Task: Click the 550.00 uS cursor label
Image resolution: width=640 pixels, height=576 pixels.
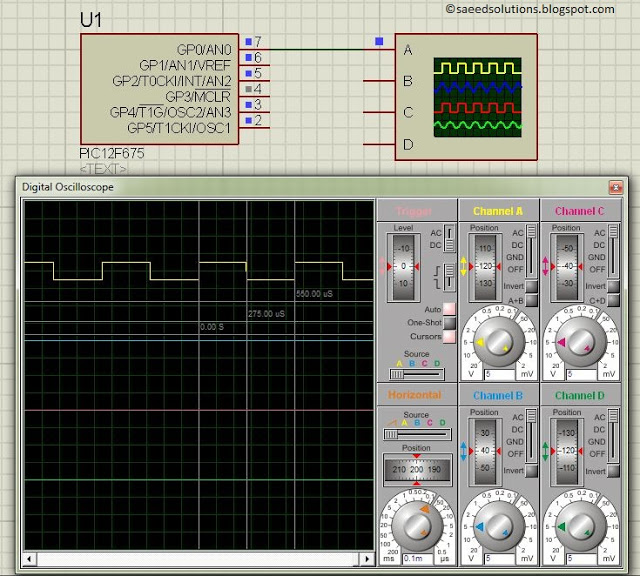Action: (314, 294)
